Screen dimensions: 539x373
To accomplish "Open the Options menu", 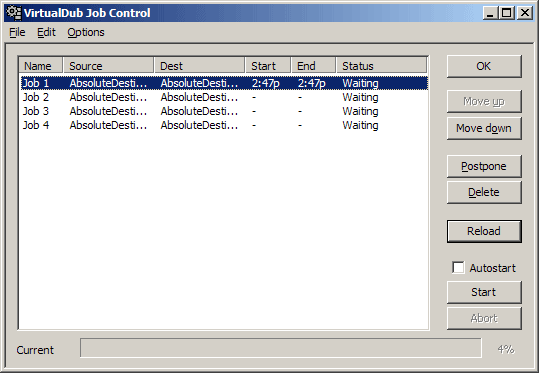I will click(x=86, y=32).
